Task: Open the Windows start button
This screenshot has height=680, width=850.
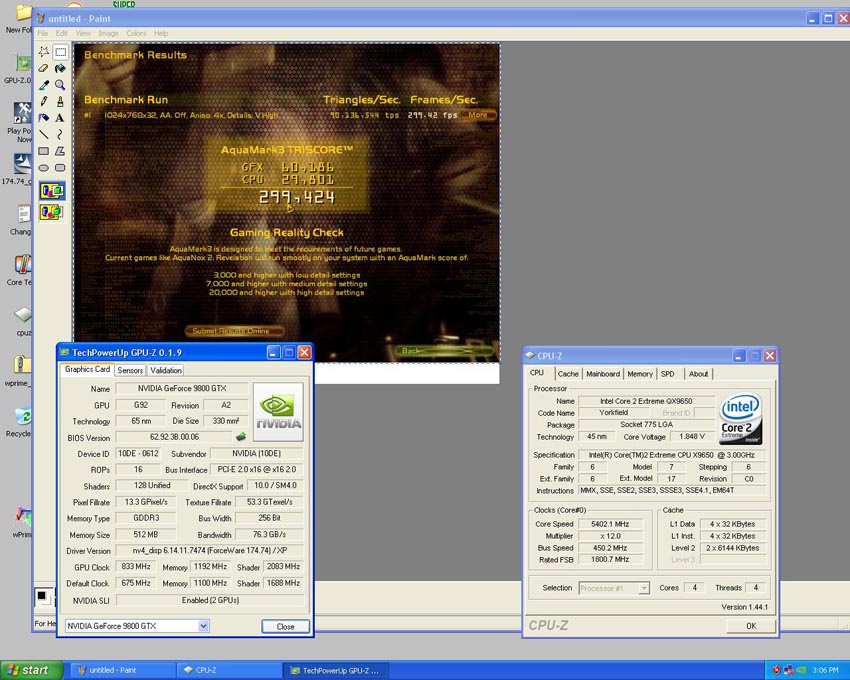Action: click(31, 670)
